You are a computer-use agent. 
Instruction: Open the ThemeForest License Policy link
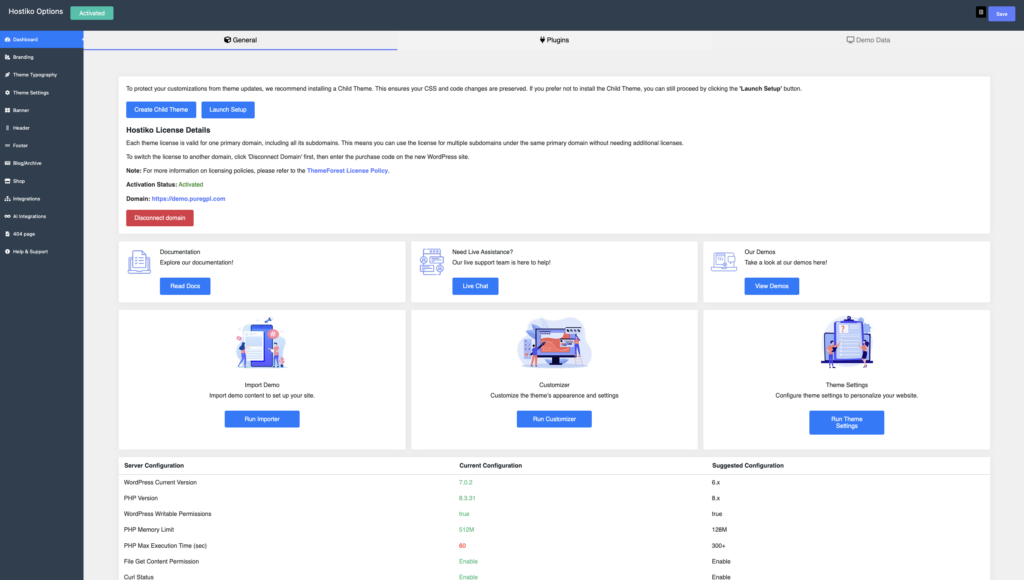347,170
